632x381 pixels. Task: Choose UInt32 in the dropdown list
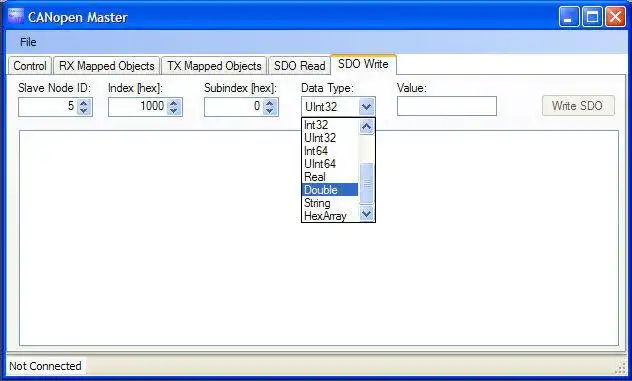[x=330, y=138]
